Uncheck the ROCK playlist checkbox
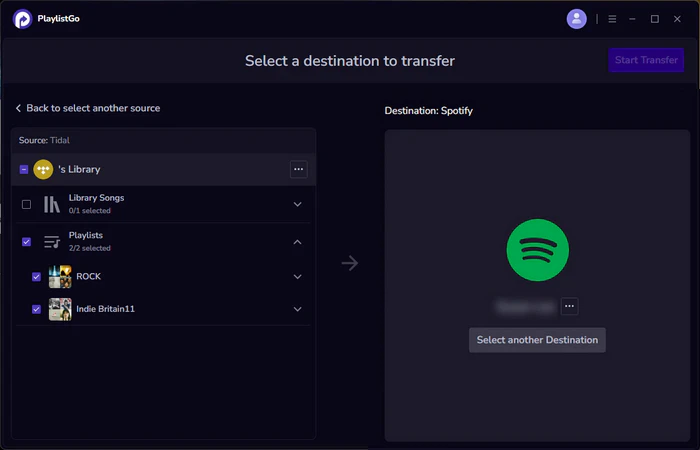This screenshot has width=700, height=450. point(37,277)
